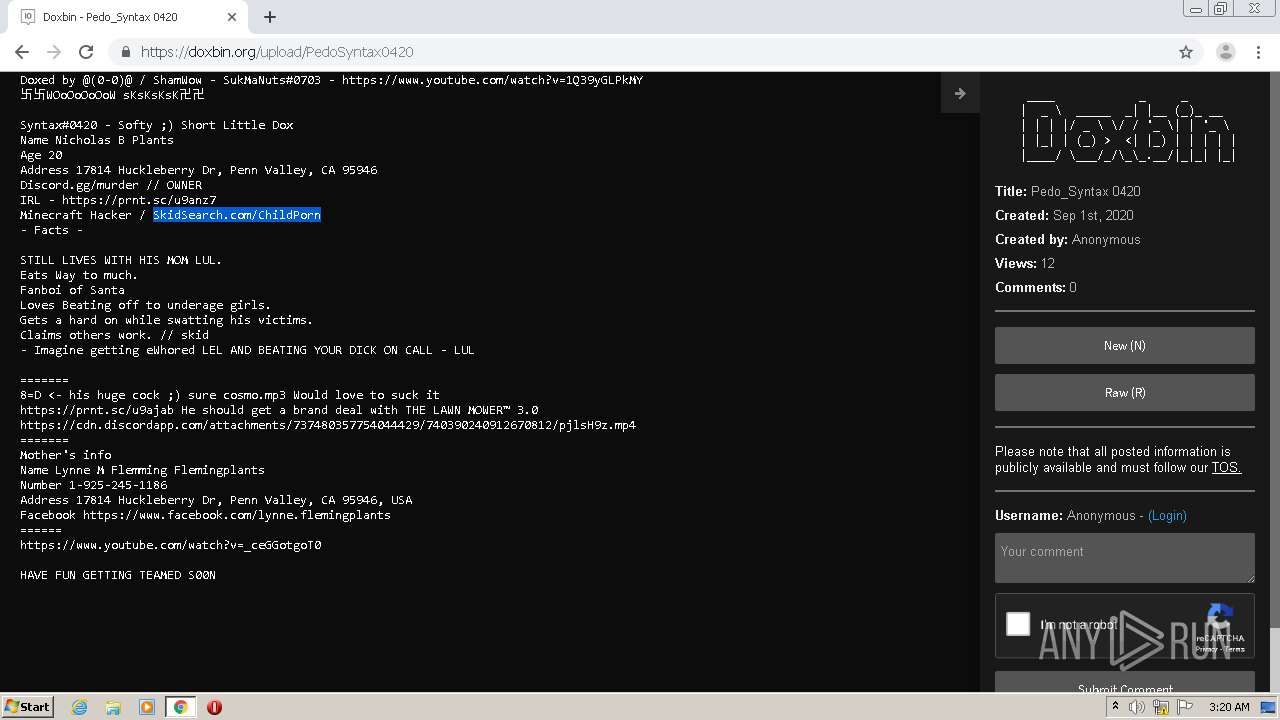Minimize the Chrome window
Image resolution: width=1280 pixels, height=720 pixels.
[1196, 9]
